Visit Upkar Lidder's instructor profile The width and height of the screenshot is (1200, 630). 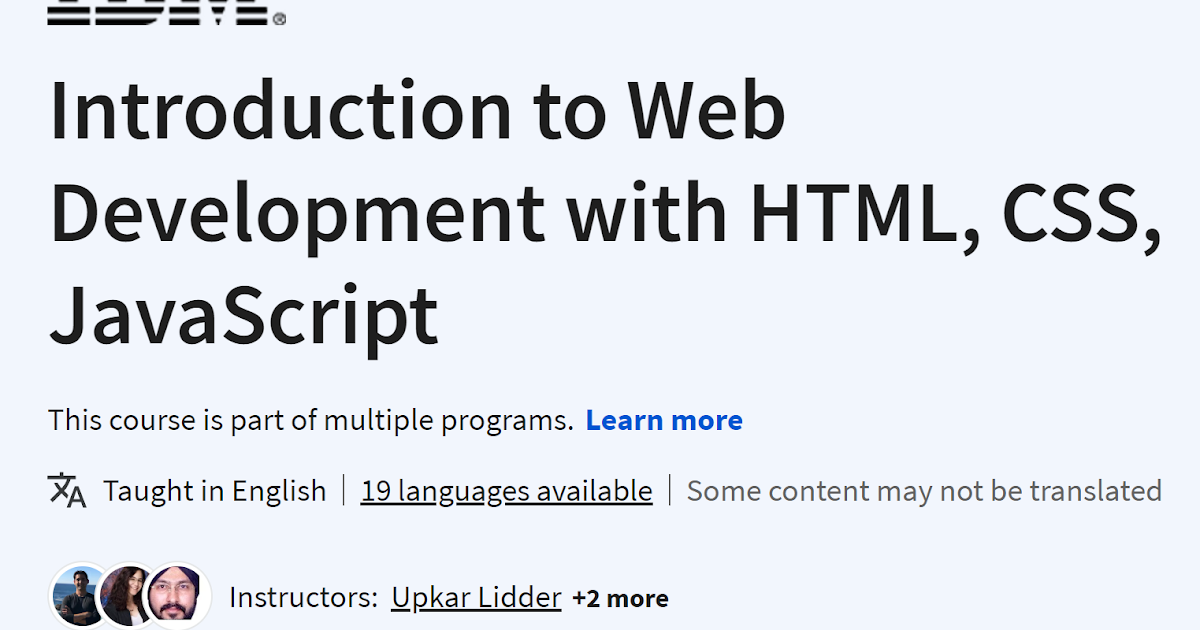tap(475, 597)
